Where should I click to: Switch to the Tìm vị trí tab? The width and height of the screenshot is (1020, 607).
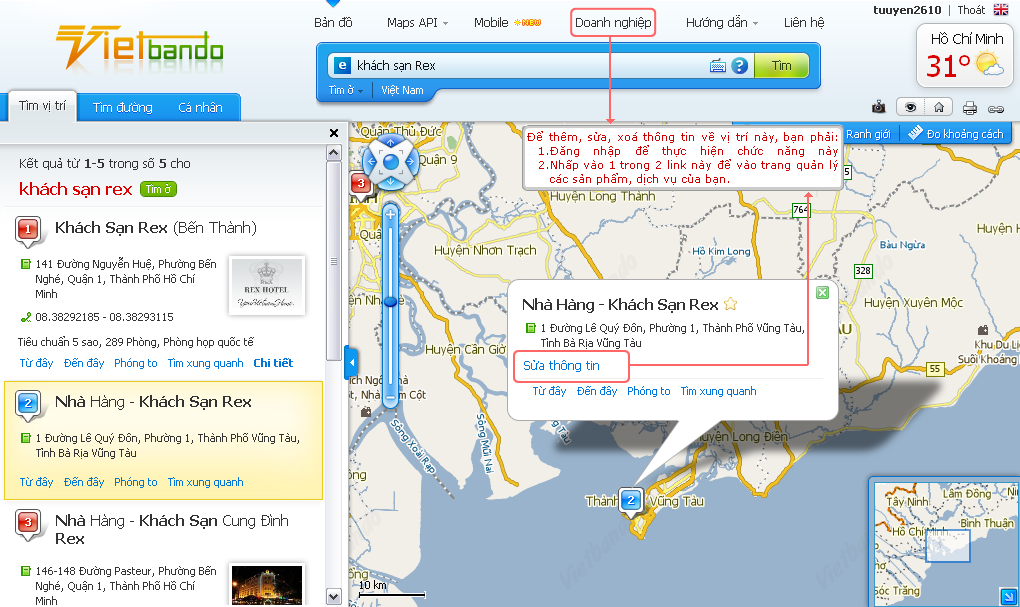(42, 106)
